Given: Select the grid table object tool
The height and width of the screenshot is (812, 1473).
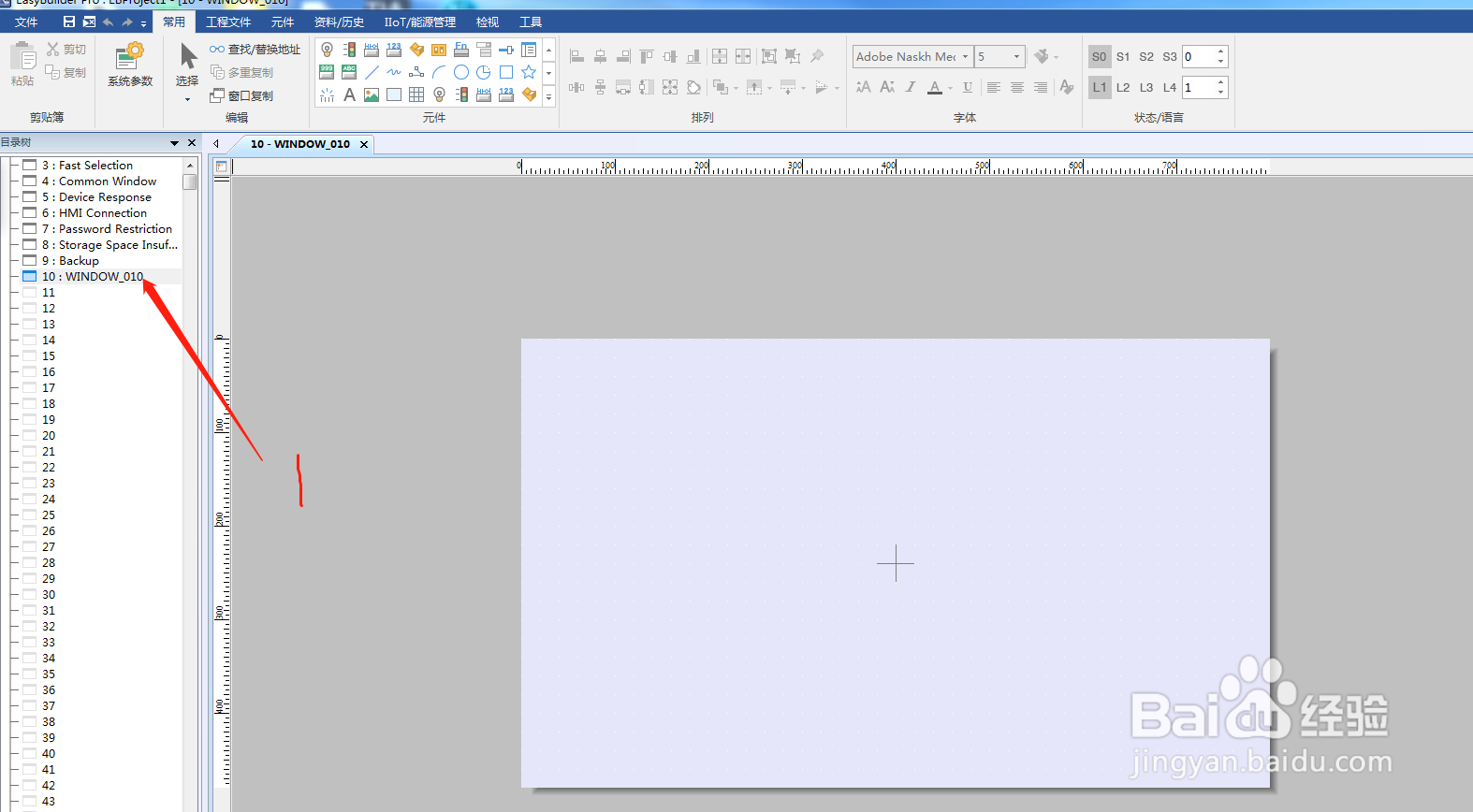Looking at the screenshot, I should (x=416, y=94).
